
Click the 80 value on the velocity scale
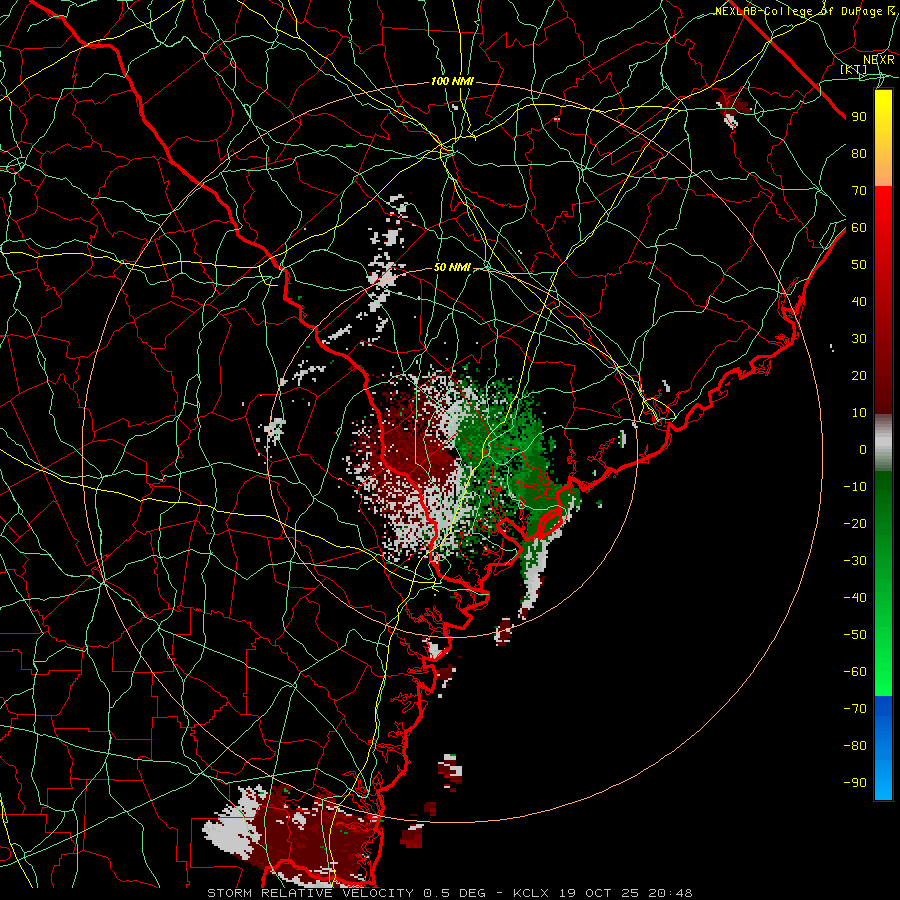tap(859, 154)
